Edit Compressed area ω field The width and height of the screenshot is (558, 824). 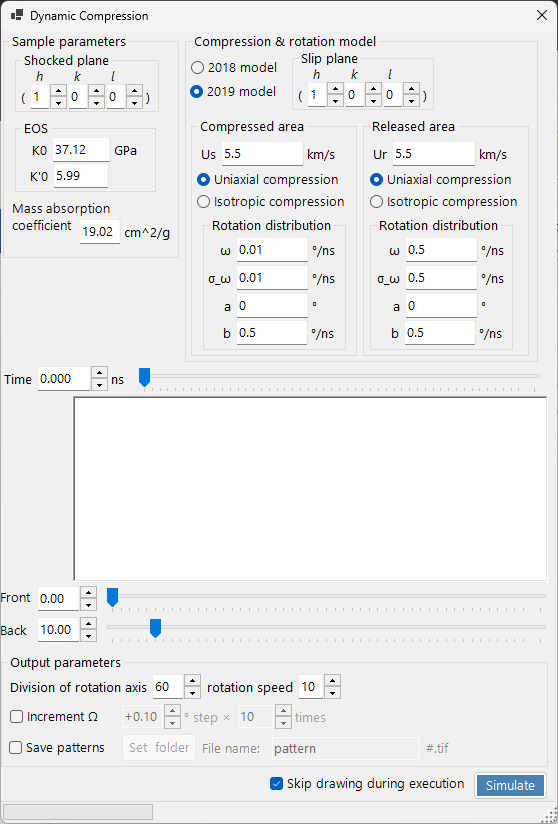(272, 250)
